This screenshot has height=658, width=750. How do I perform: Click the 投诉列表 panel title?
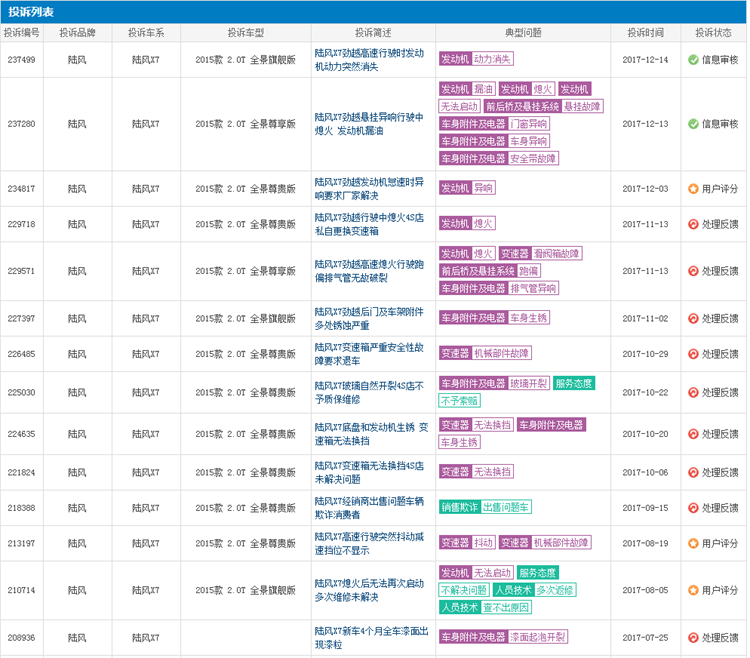[31, 12]
